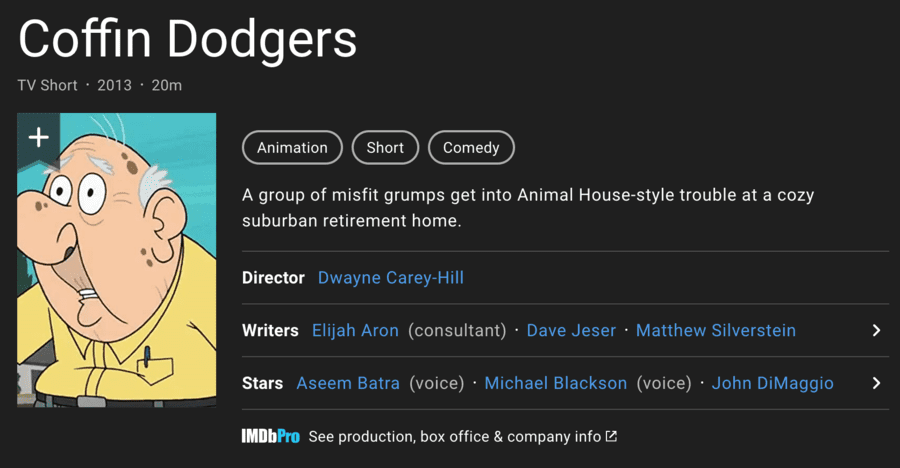900x468 pixels.
Task: Open Michael Blackson's profile
Action: click(x=556, y=383)
